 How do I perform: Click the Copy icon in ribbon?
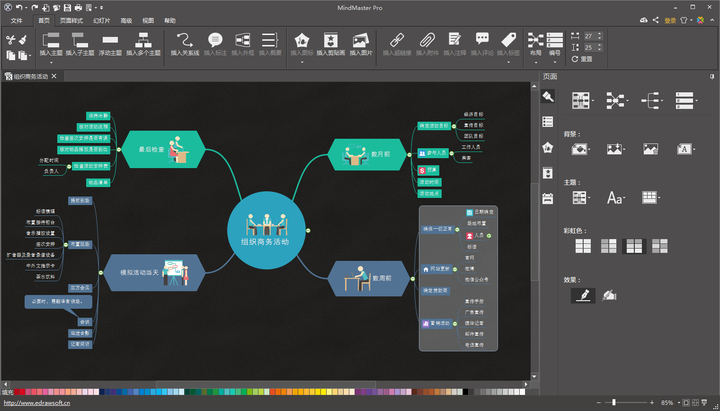11,56
